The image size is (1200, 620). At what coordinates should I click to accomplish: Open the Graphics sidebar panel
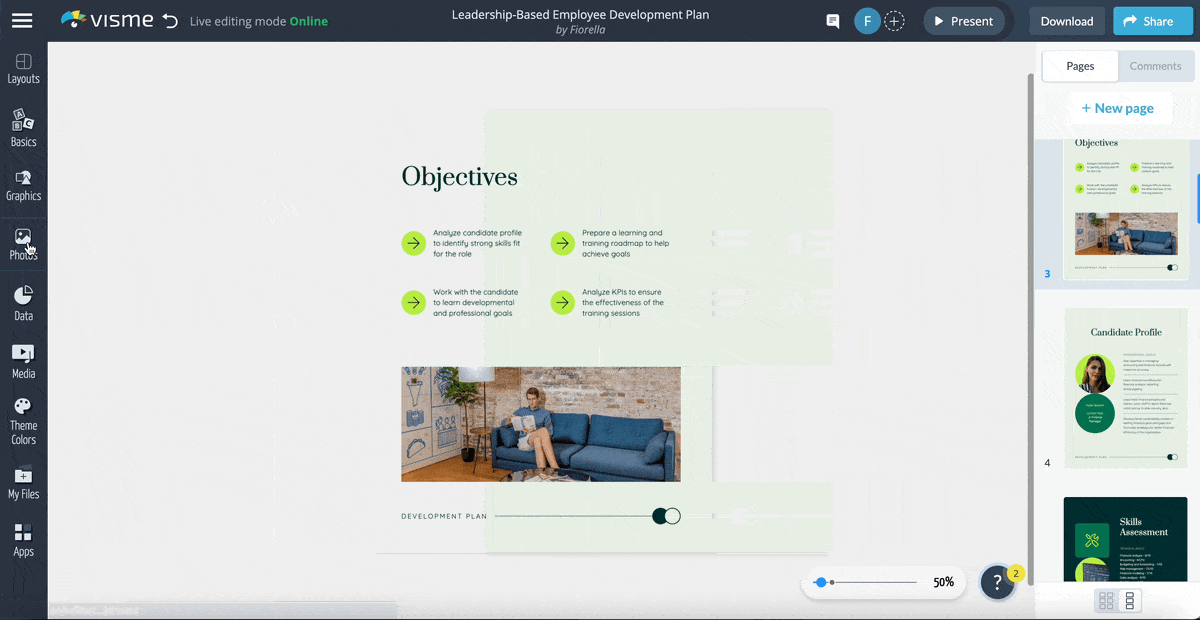pos(23,185)
